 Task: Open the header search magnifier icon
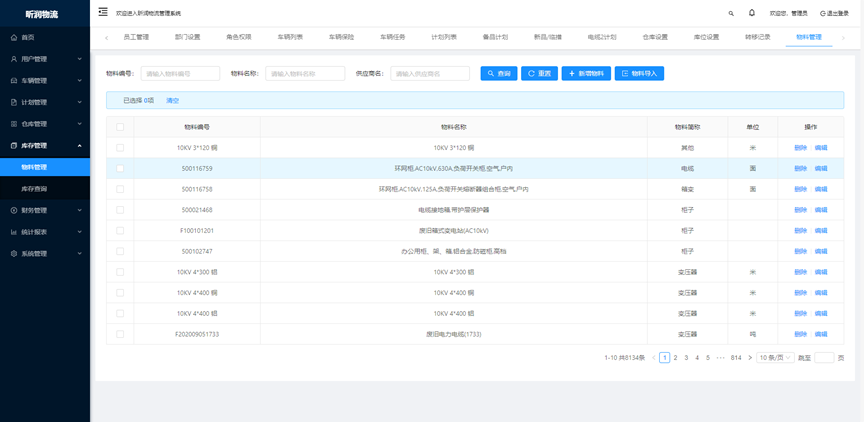click(731, 13)
